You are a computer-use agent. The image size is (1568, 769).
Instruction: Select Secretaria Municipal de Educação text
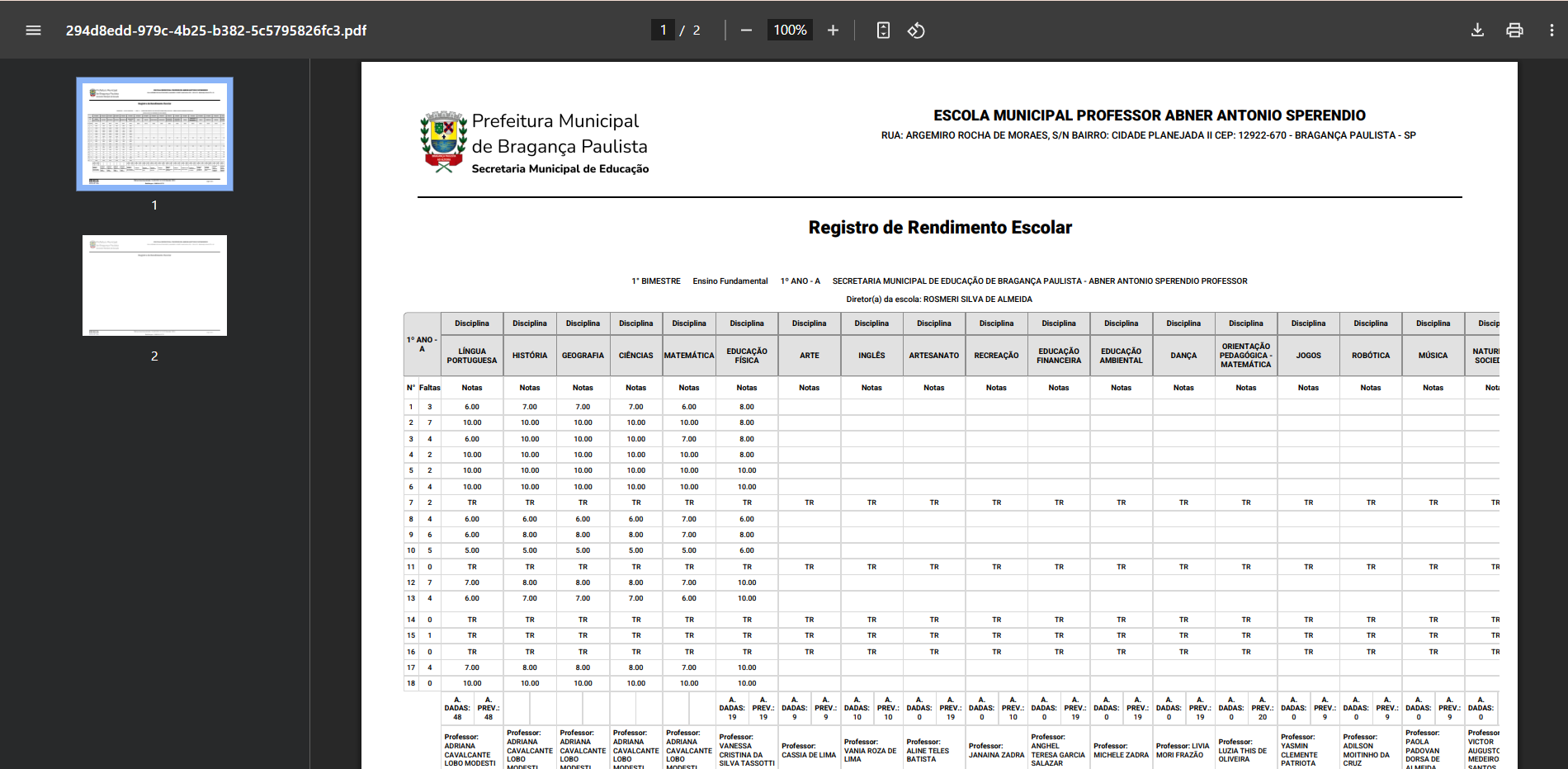[x=560, y=169]
